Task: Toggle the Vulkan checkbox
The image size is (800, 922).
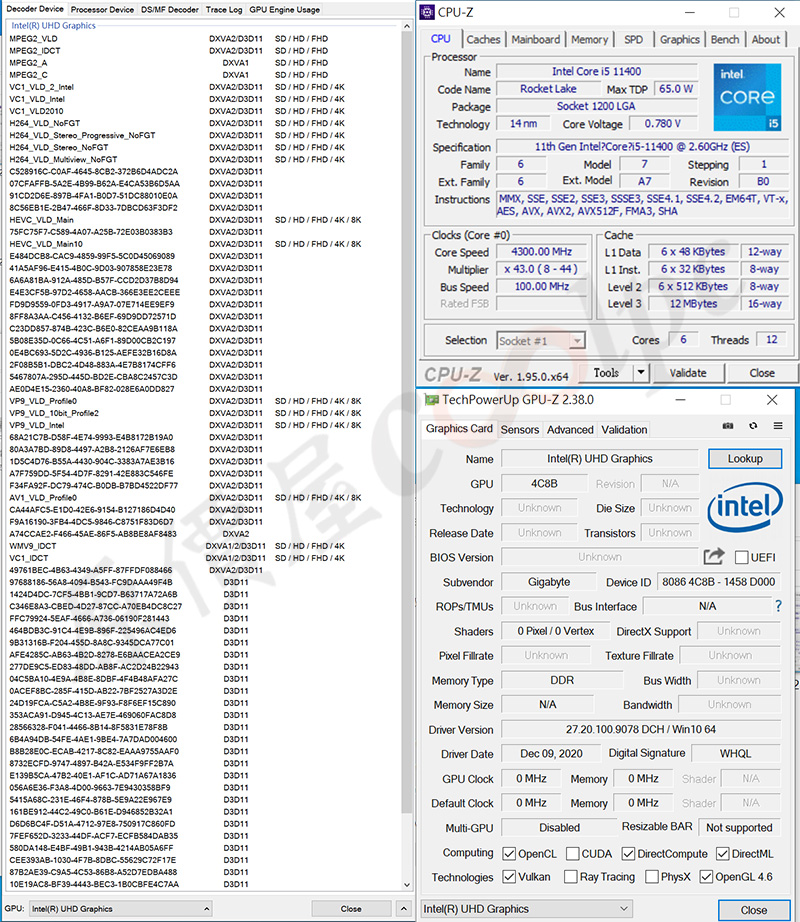Action: click(509, 877)
